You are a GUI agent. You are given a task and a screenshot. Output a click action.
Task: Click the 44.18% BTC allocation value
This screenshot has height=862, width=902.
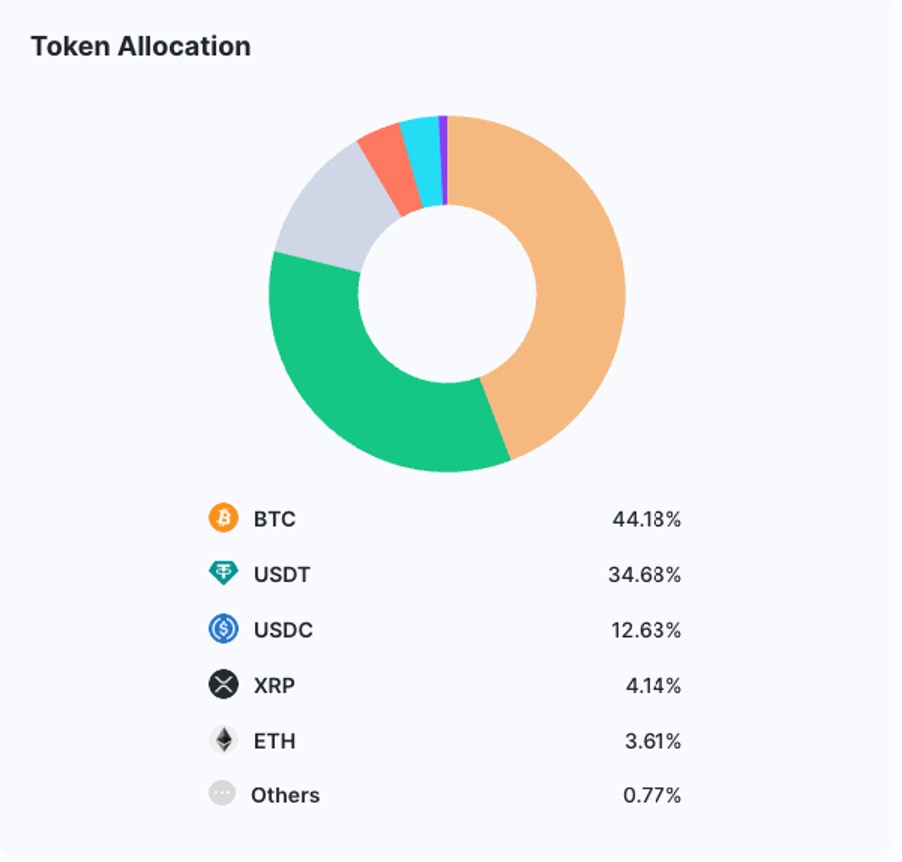(646, 520)
